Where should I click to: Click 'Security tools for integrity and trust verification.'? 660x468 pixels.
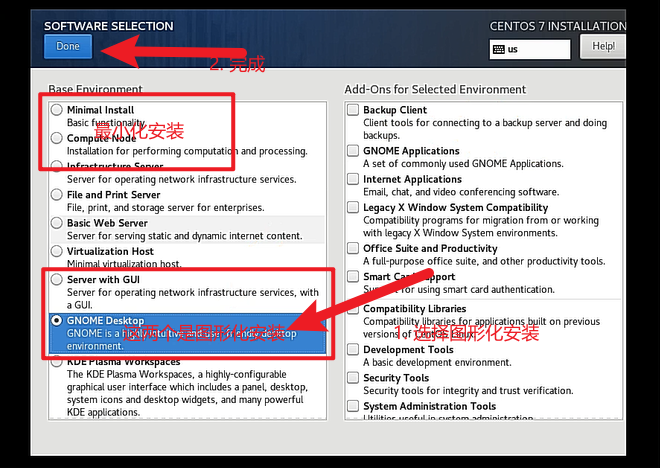tap(468, 391)
